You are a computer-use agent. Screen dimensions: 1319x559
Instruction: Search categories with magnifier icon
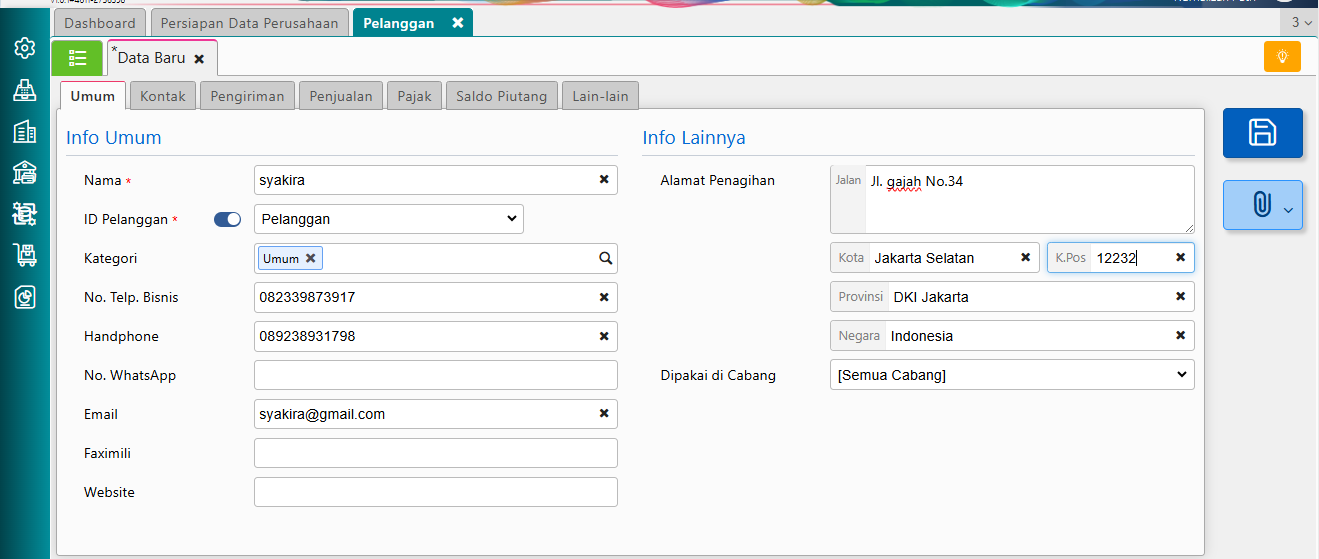pyautogui.click(x=605, y=258)
